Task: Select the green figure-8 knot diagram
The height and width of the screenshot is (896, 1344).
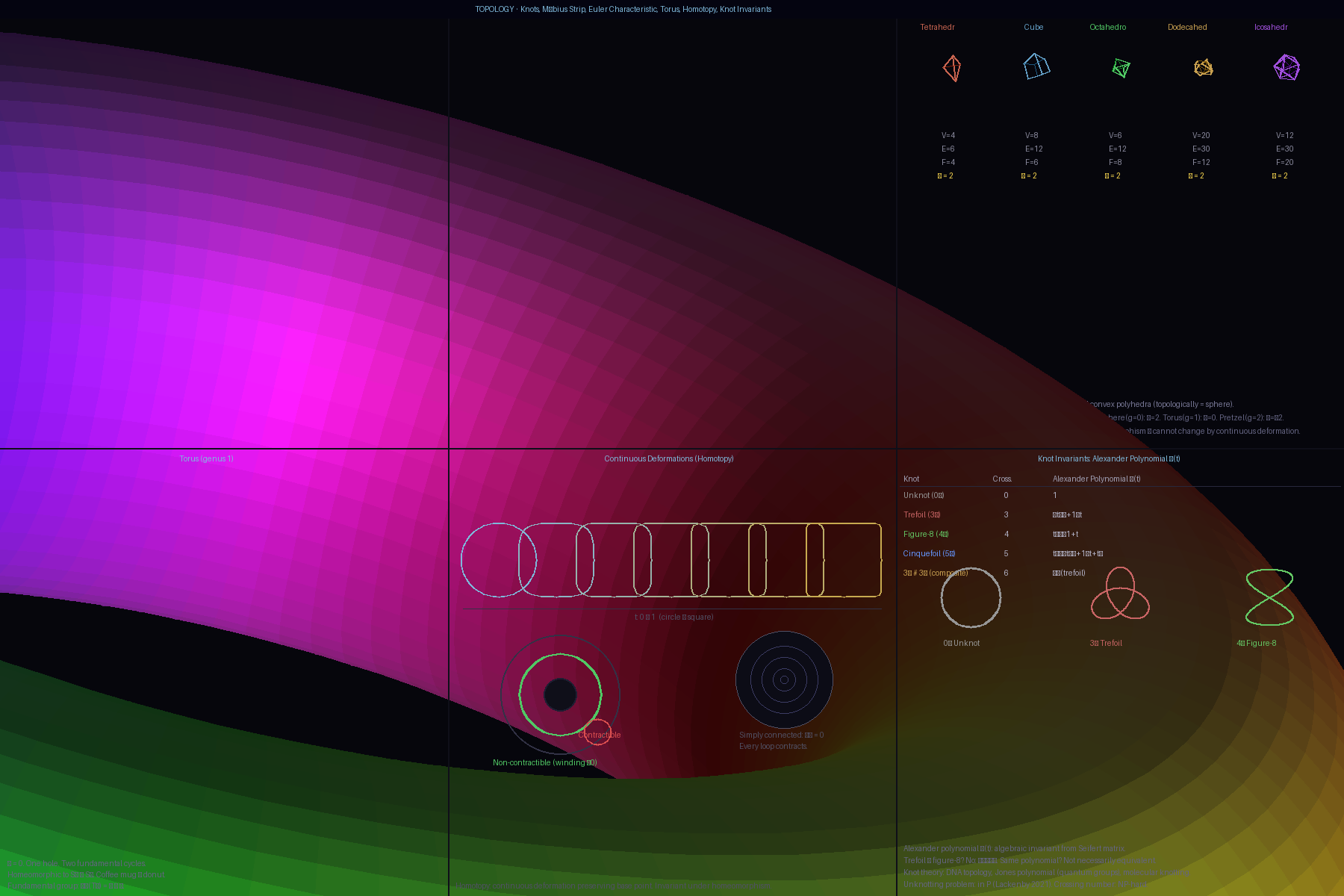Action: 1269,597
